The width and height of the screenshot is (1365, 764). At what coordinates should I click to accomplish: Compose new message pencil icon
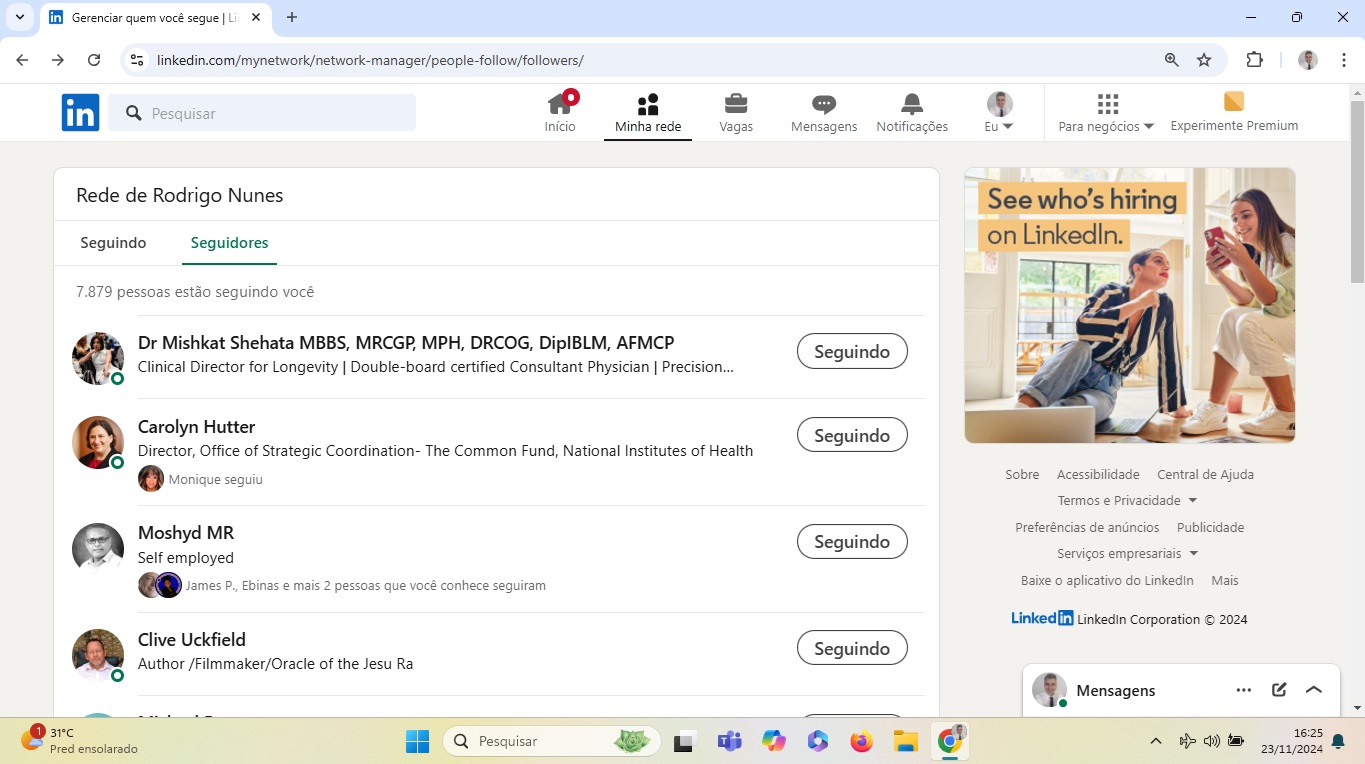[1279, 690]
